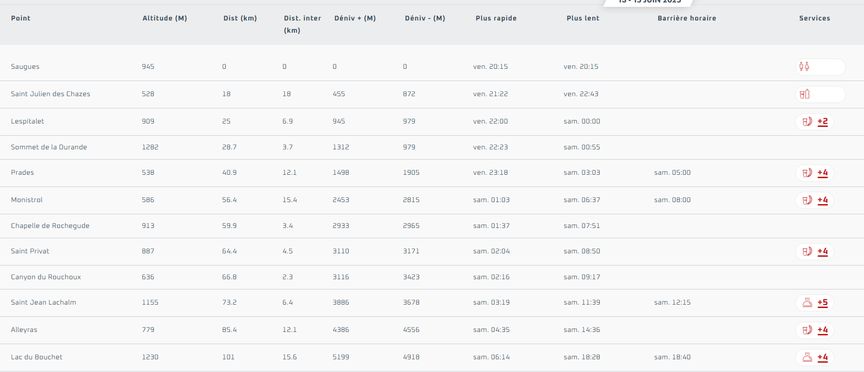864x372 pixels.
Task: Click the services icon in Alleyras row
Action: 807,330
